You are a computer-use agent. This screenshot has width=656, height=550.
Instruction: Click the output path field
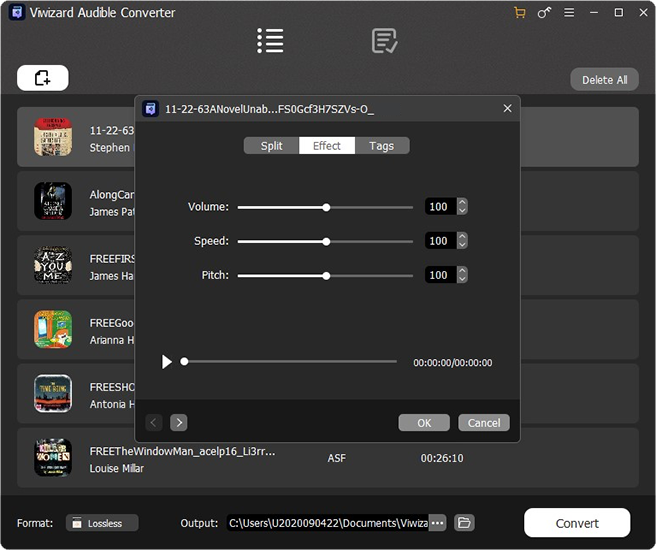328,523
